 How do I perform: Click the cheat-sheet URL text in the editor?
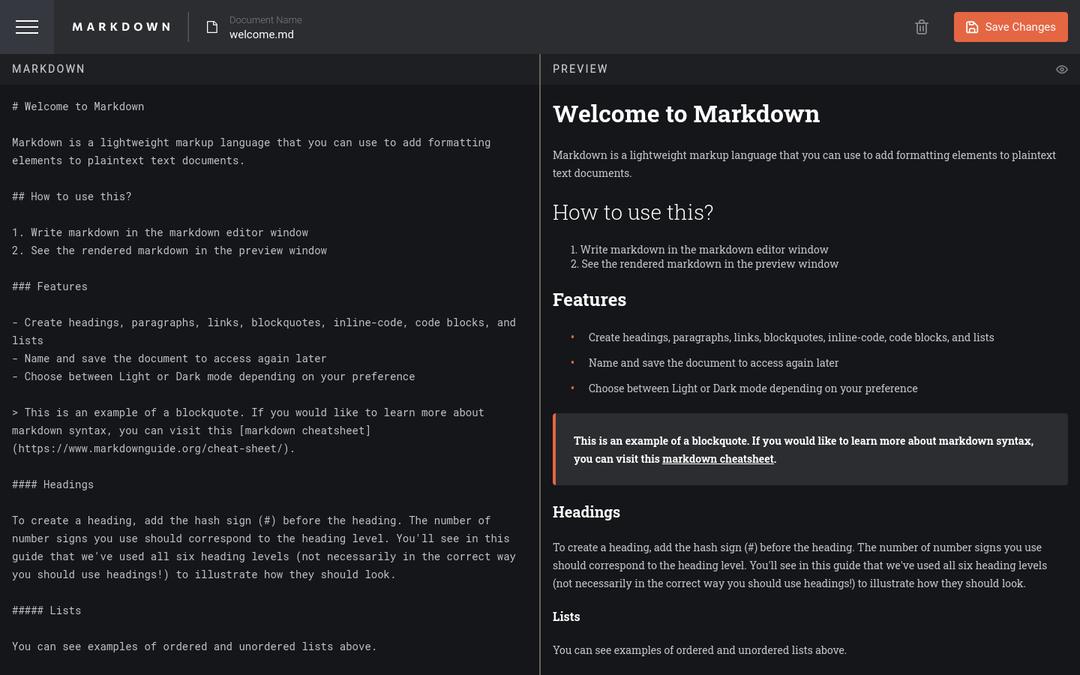tap(153, 448)
